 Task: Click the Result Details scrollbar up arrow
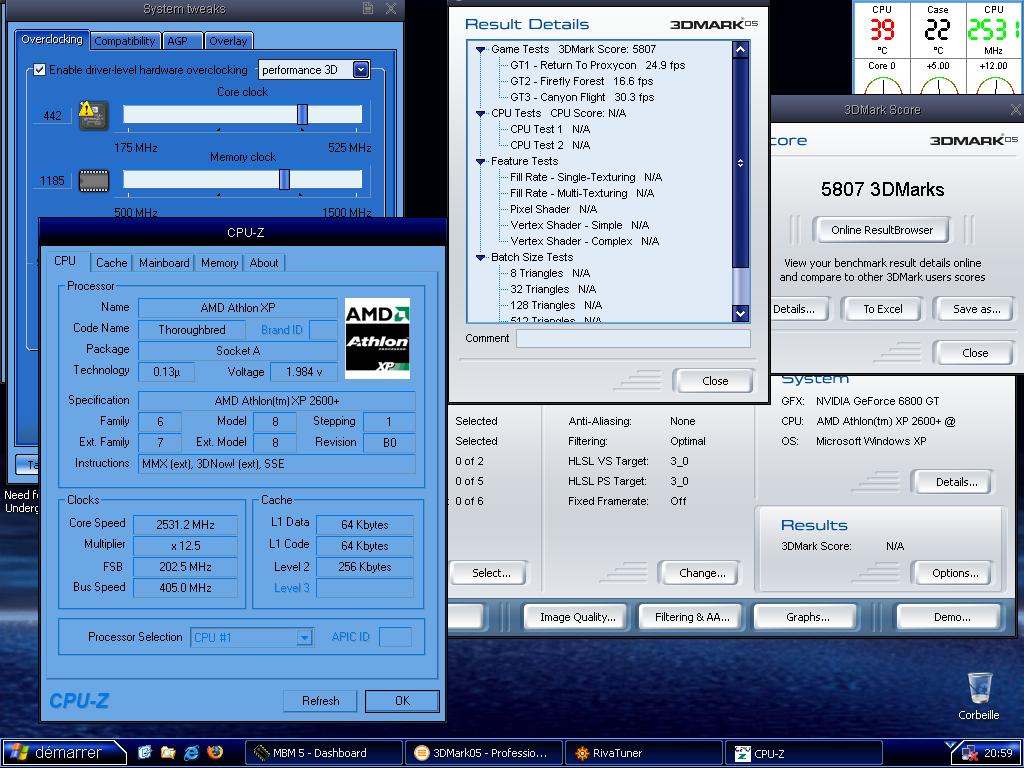740,50
